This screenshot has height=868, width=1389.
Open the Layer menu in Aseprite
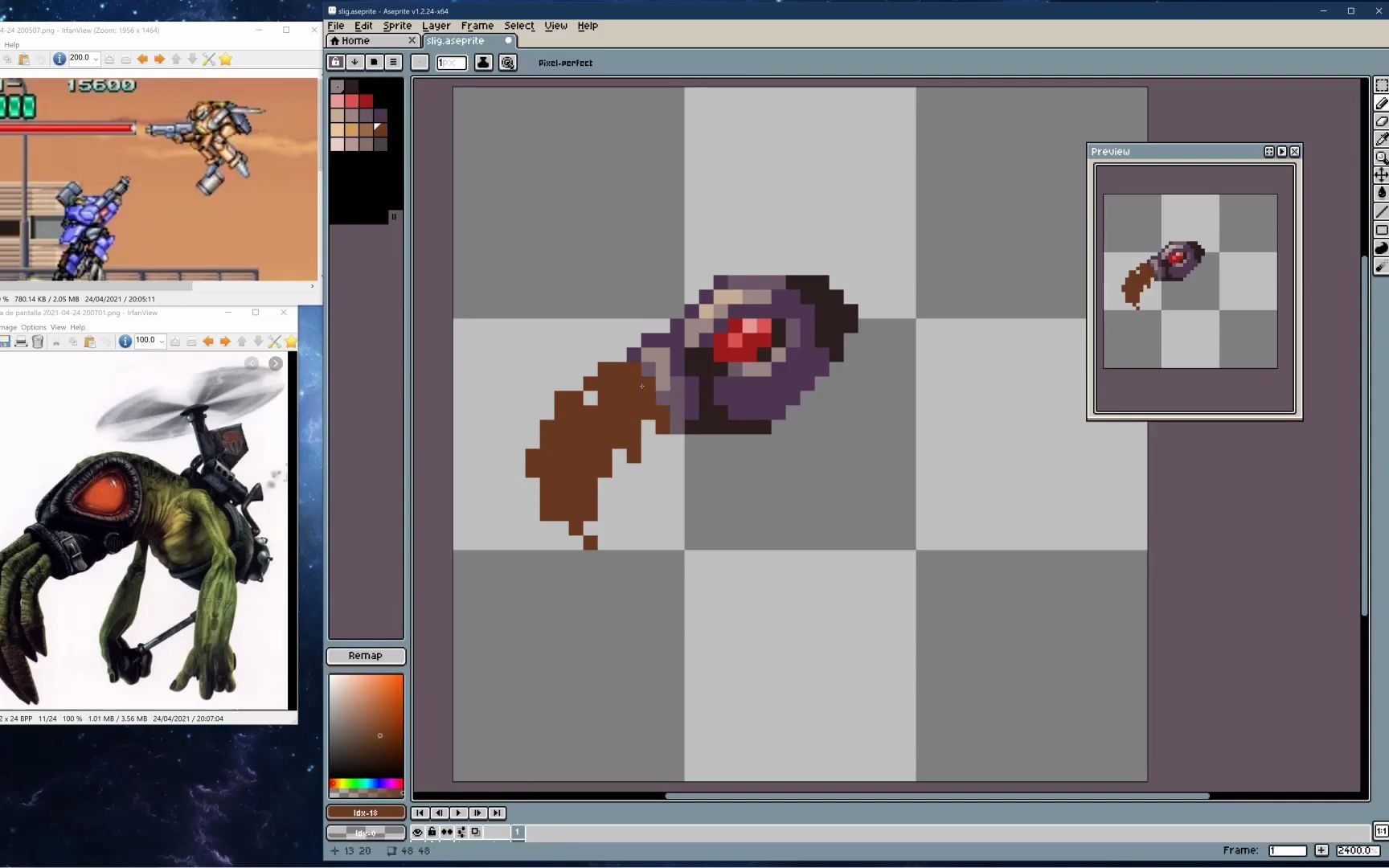coord(436,26)
